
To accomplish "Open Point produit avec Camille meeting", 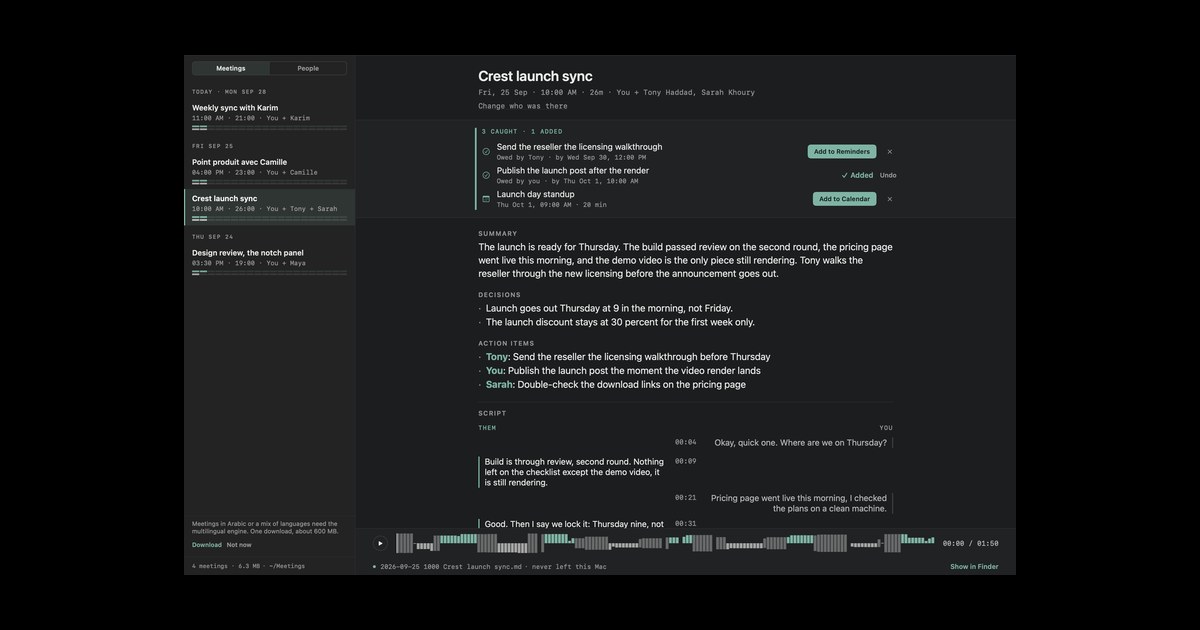I will point(269,170).
